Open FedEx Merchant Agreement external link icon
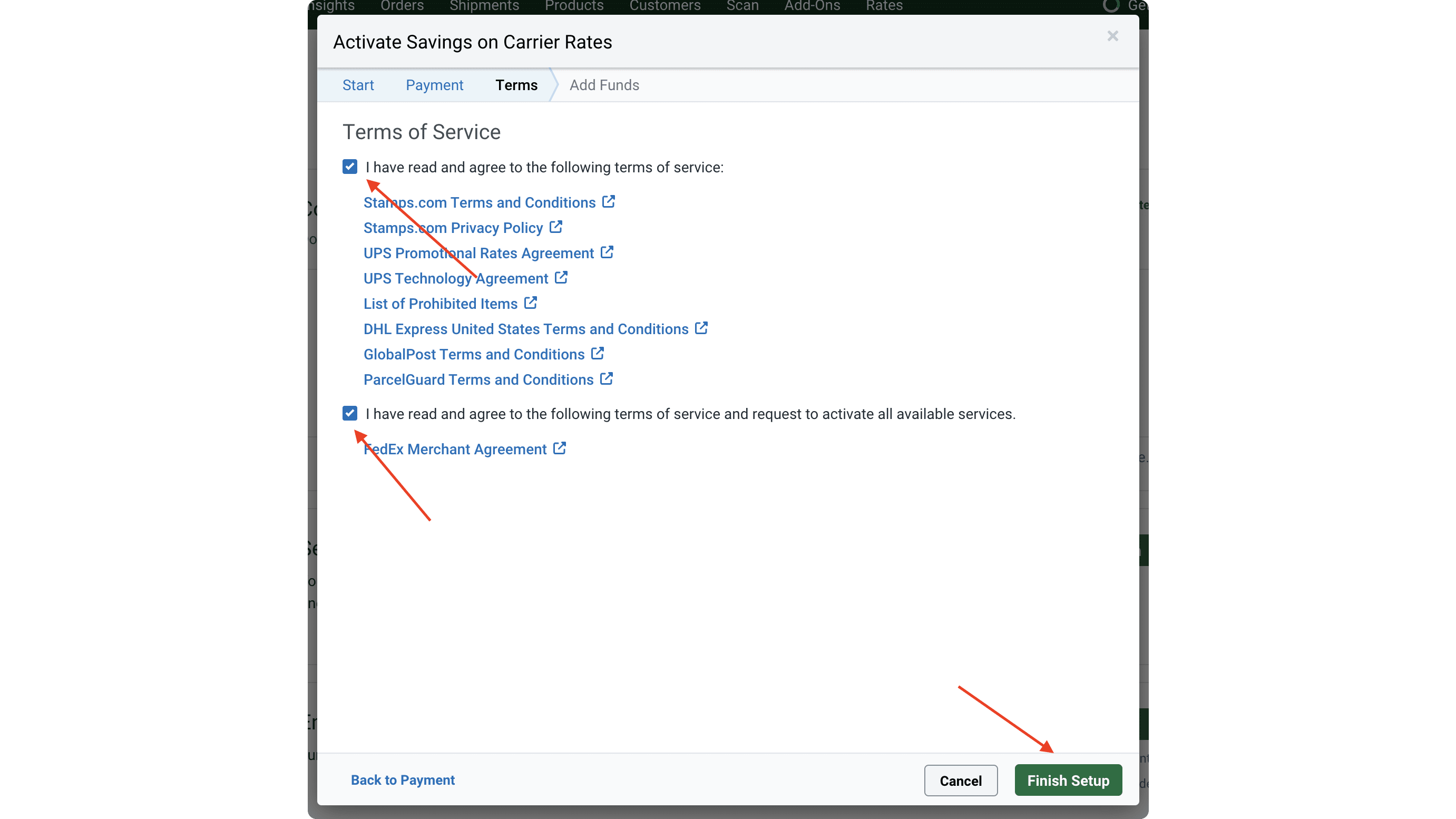 559,447
